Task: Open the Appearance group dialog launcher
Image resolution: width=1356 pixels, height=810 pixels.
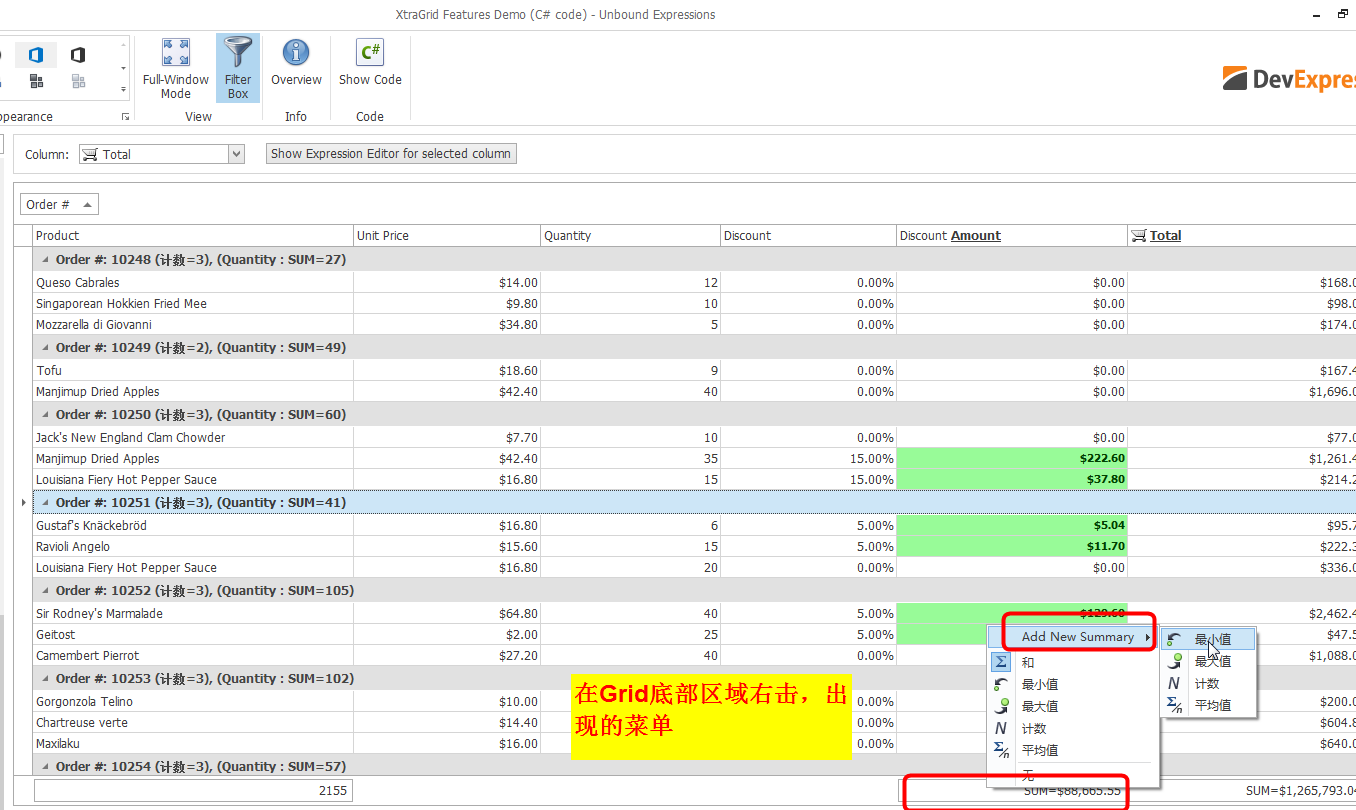Action: [x=126, y=117]
